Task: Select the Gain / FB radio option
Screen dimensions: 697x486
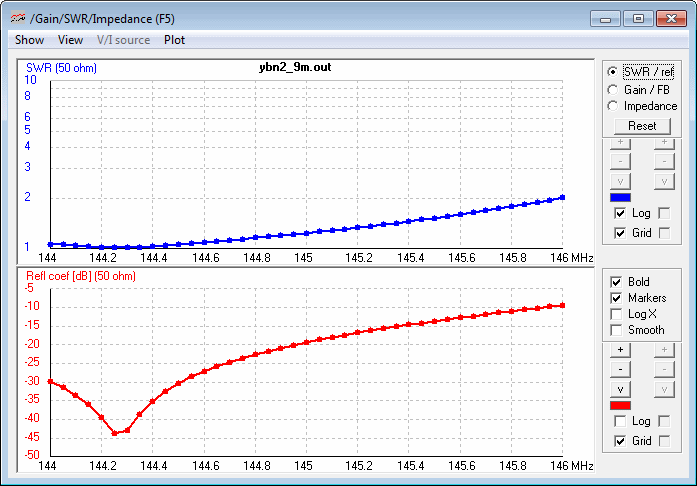Action: pos(613,90)
